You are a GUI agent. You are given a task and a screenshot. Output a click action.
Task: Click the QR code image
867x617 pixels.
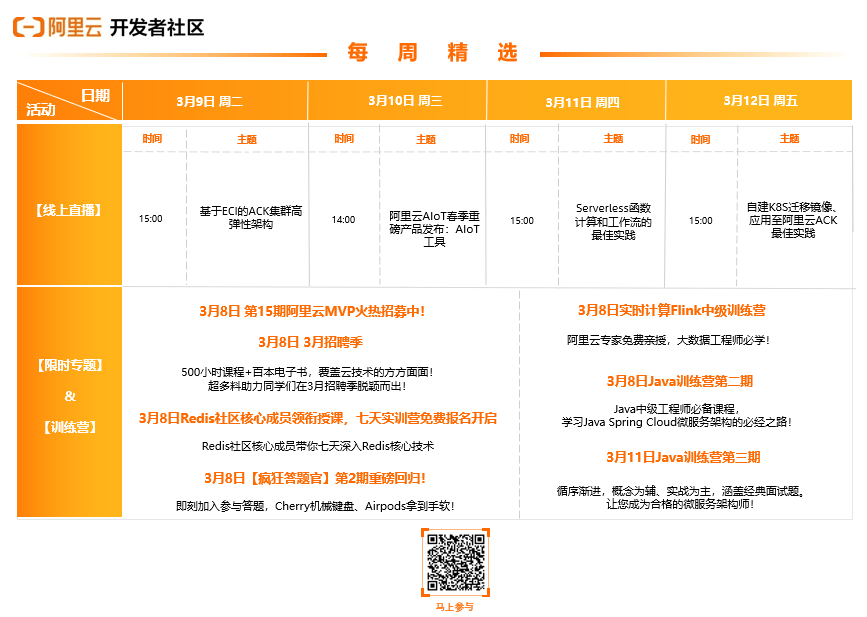(456, 562)
